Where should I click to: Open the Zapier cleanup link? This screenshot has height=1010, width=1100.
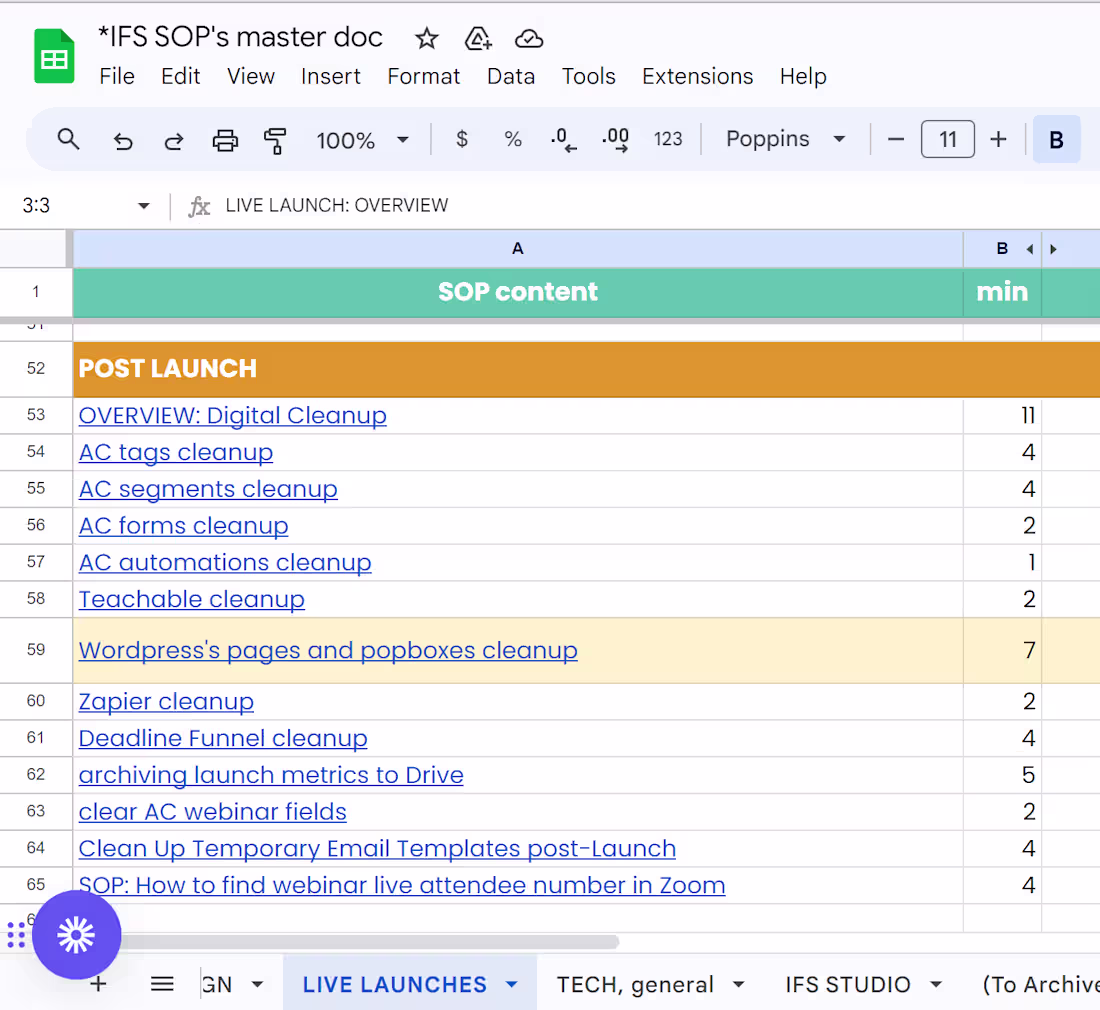(x=166, y=702)
